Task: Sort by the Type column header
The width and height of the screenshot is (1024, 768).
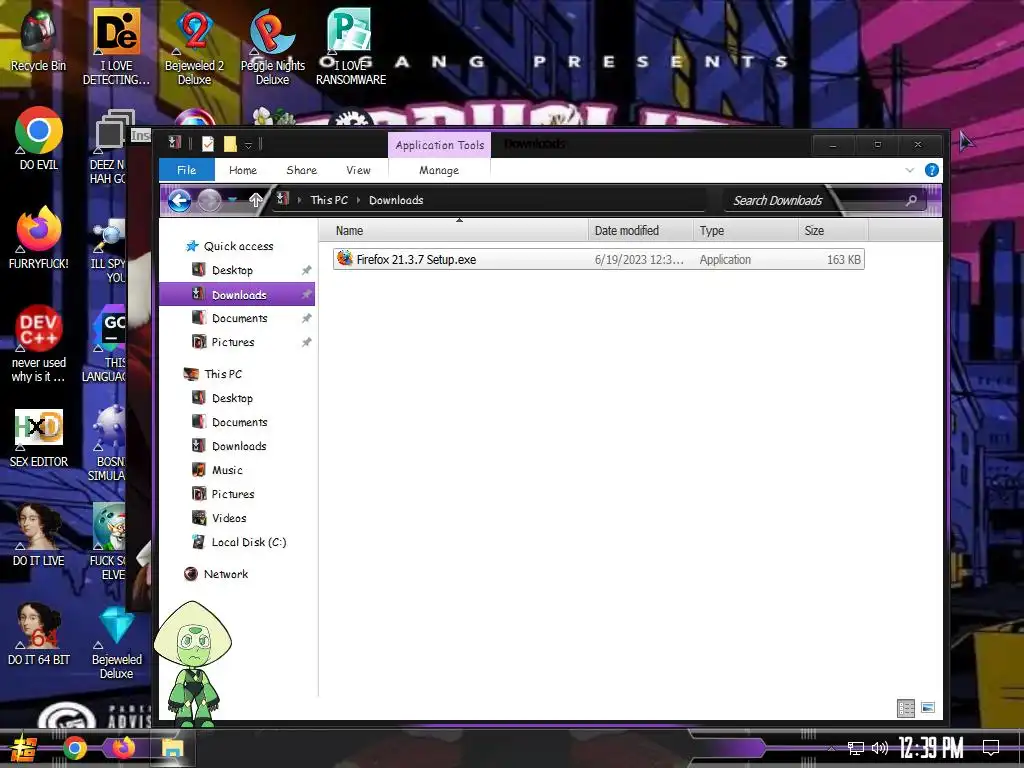Action: coord(745,231)
